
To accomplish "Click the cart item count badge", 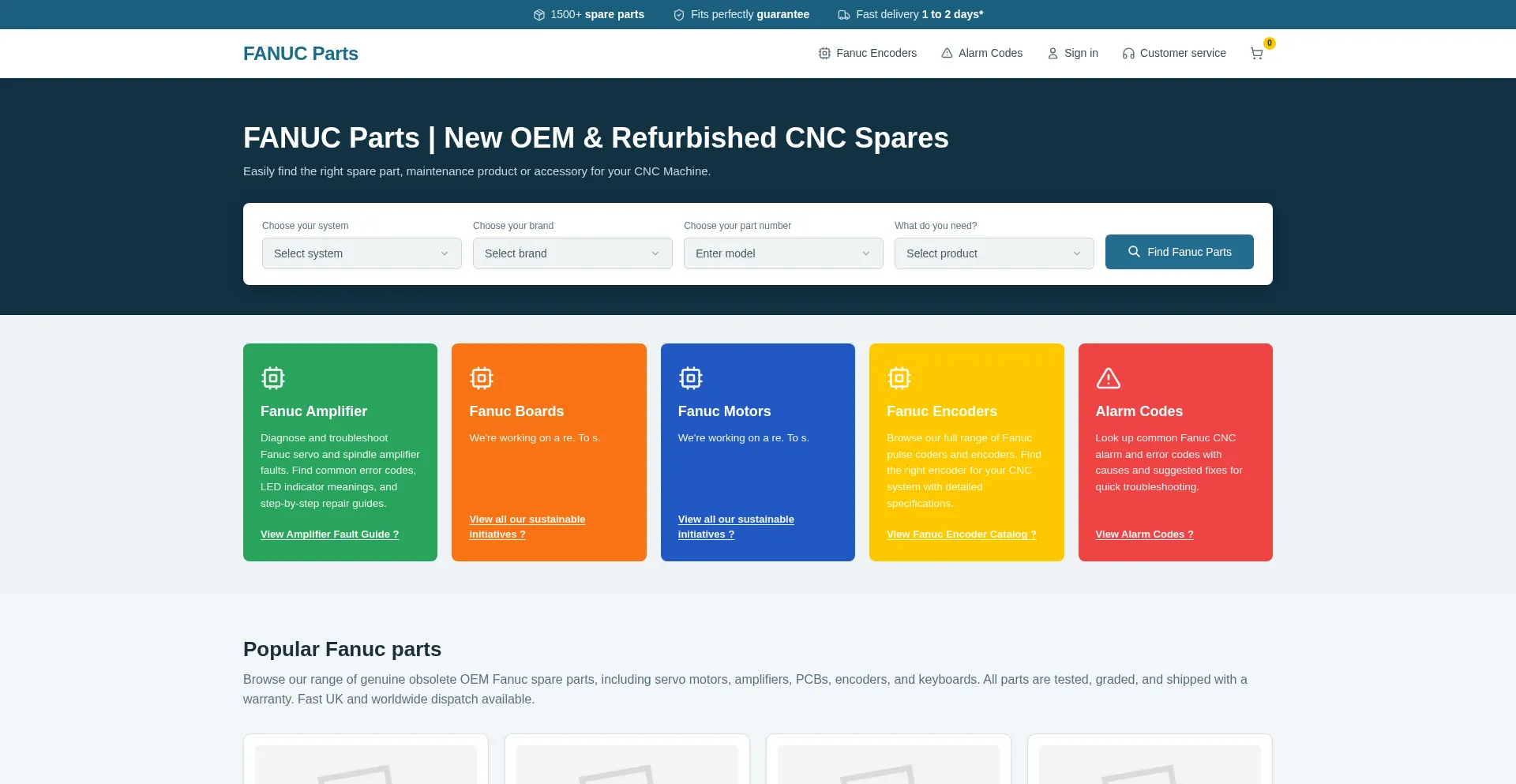I will coord(1270,43).
